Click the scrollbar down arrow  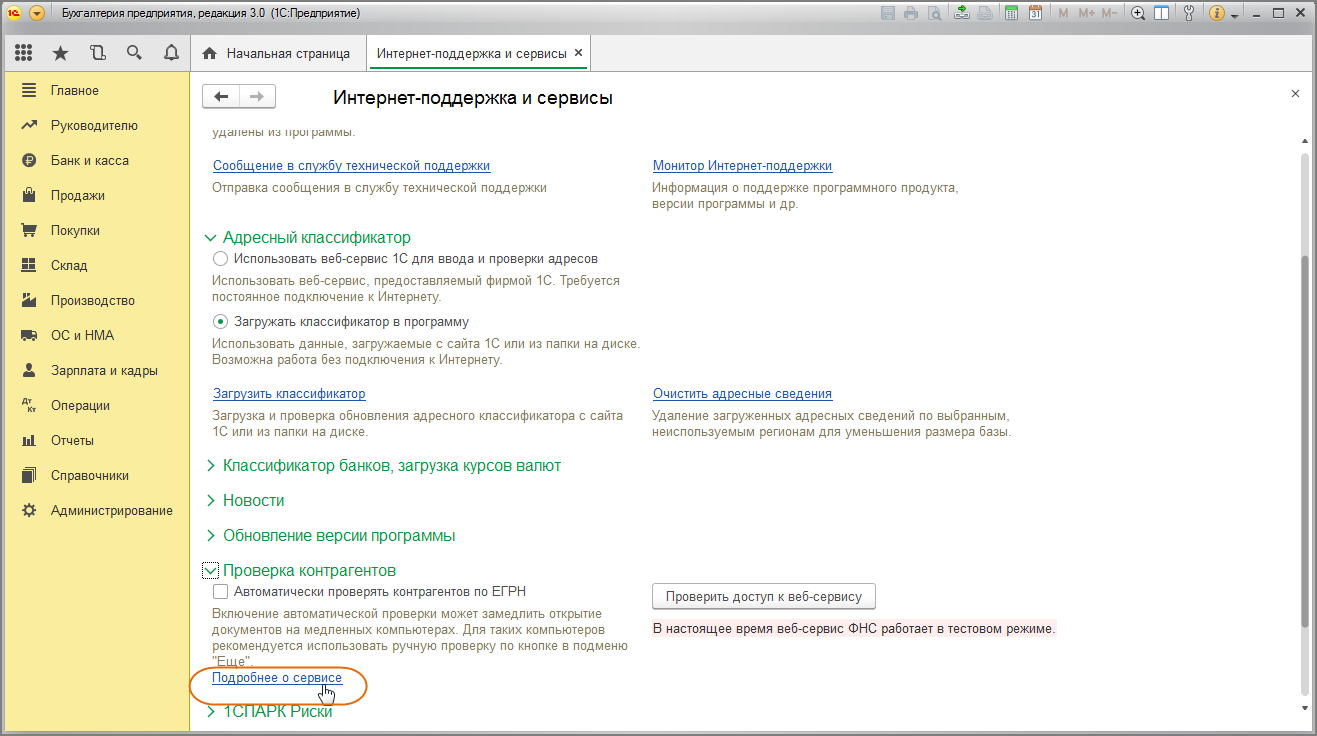pyautogui.click(x=1303, y=708)
